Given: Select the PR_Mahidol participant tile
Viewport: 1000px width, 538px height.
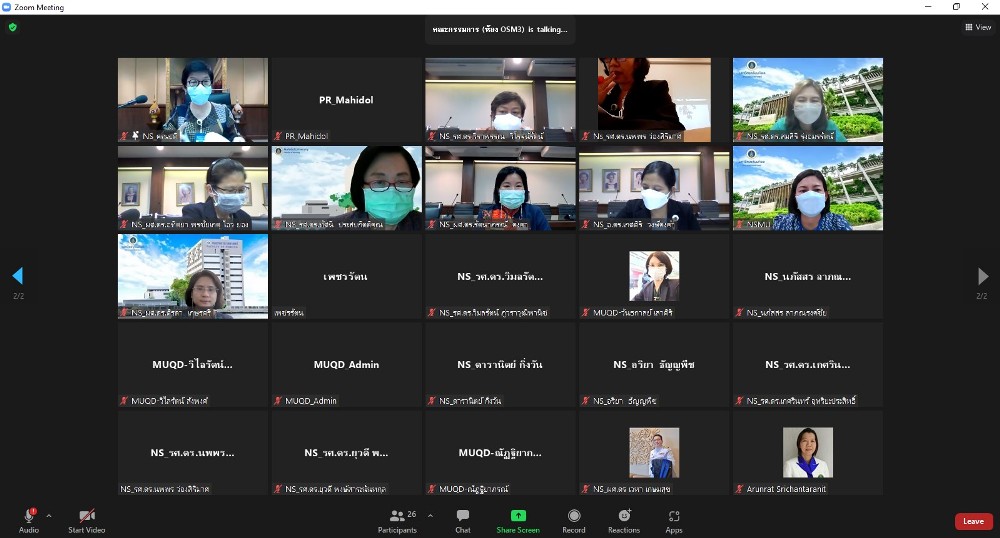Looking at the screenshot, I should (x=347, y=100).
